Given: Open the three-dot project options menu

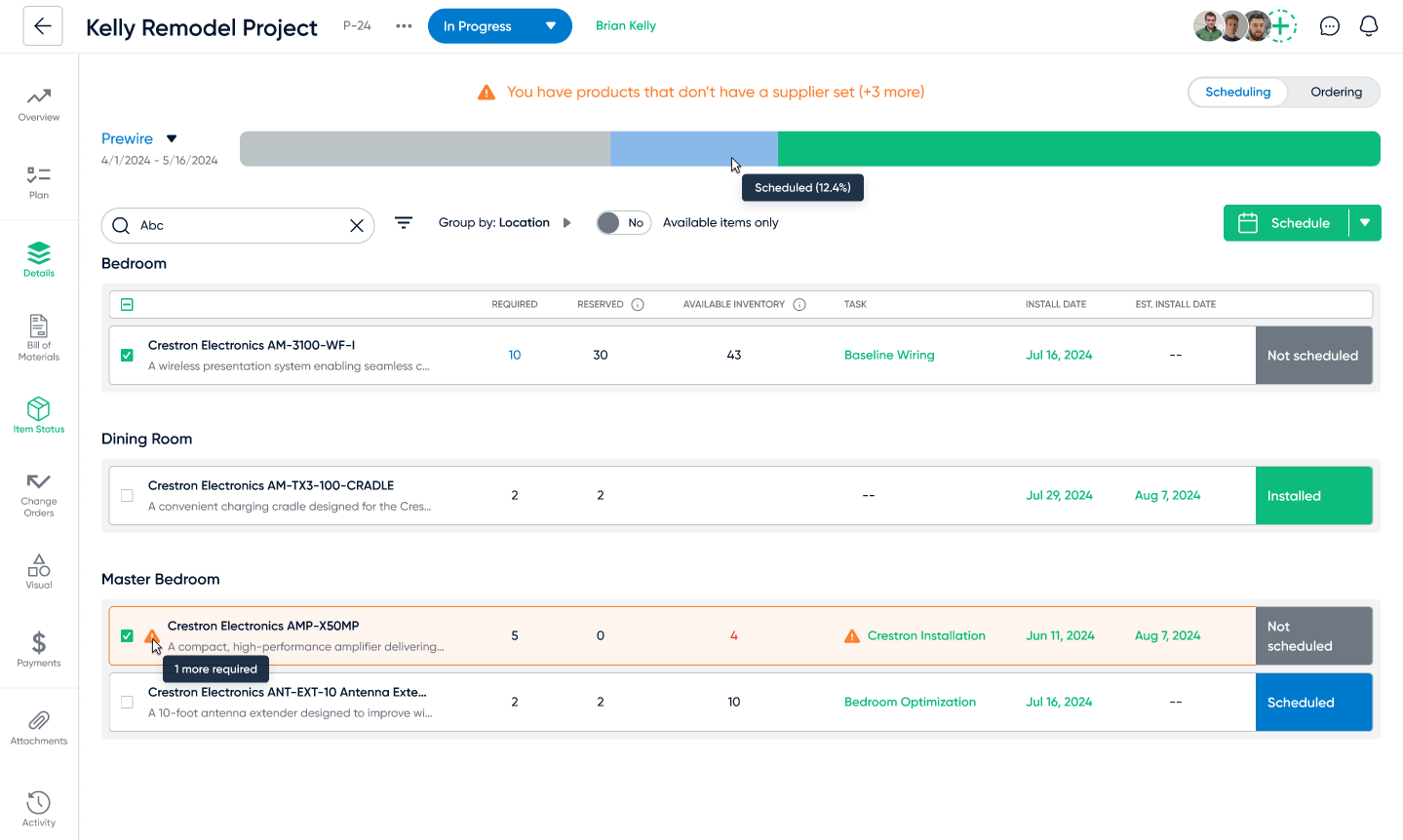Looking at the screenshot, I should point(404,26).
